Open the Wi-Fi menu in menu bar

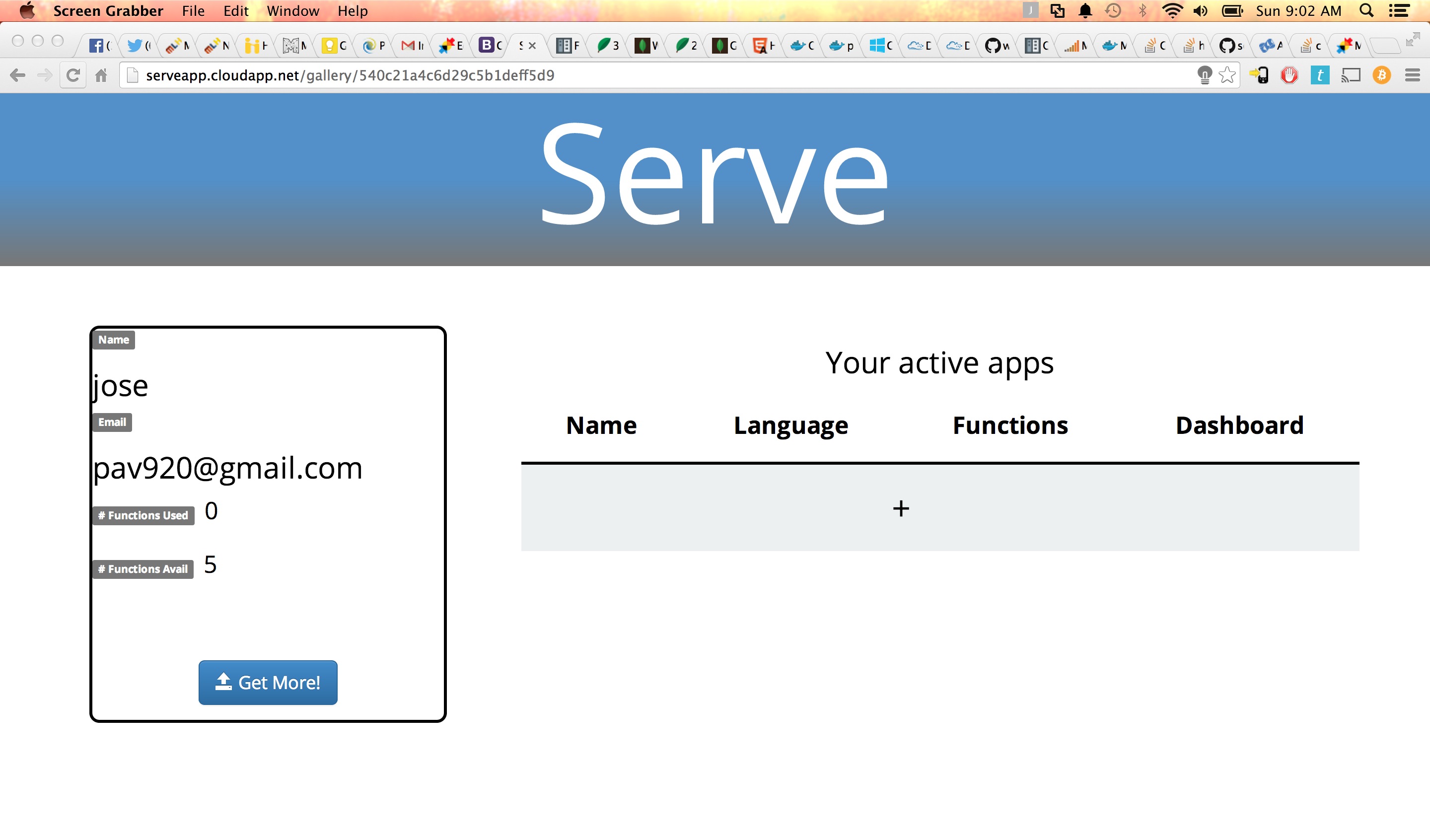point(1172,11)
